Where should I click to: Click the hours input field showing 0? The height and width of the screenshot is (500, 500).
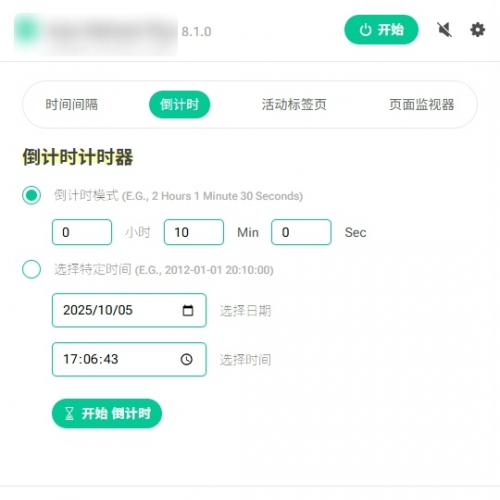(82, 232)
